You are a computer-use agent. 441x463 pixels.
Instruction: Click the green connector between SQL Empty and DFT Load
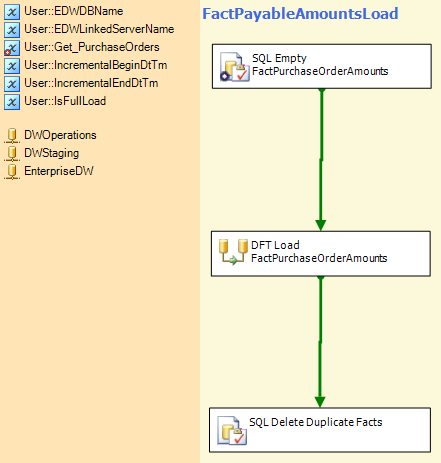click(x=321, y=160)
